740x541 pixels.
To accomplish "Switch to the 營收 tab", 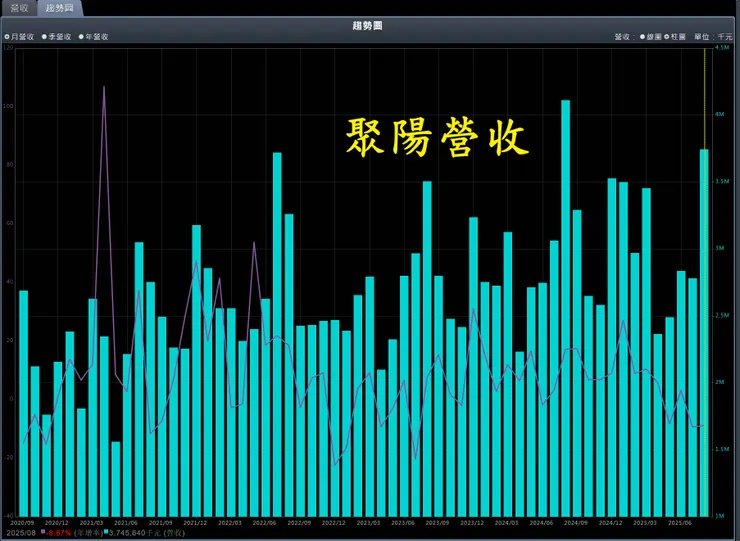I will [19, 8].
